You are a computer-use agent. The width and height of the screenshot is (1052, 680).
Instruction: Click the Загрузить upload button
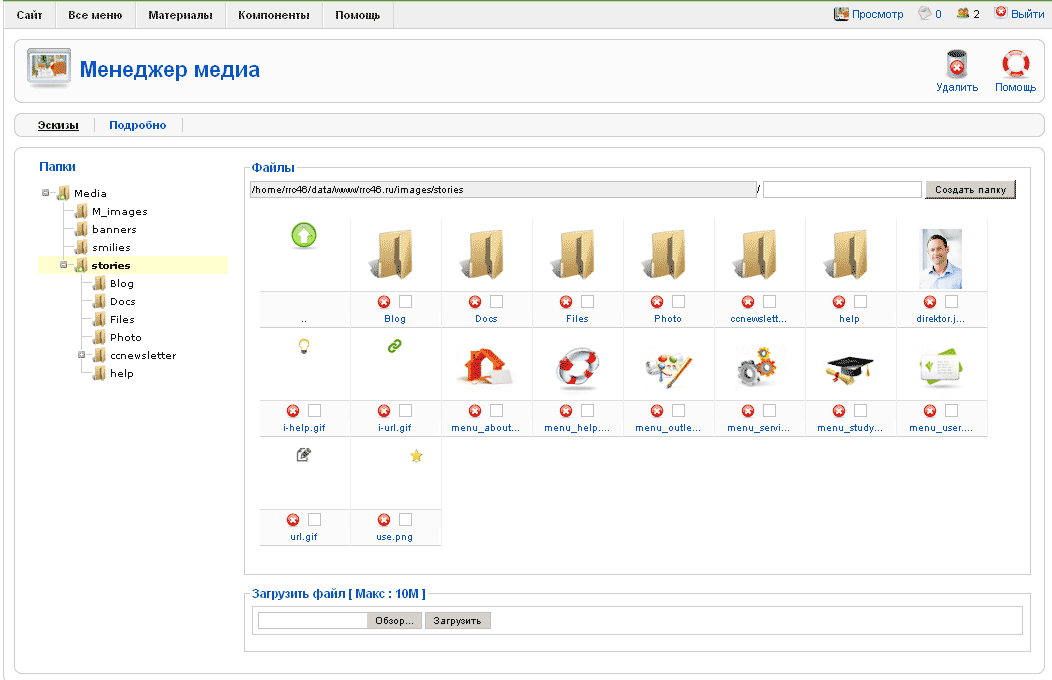click(x=457, y=621)
